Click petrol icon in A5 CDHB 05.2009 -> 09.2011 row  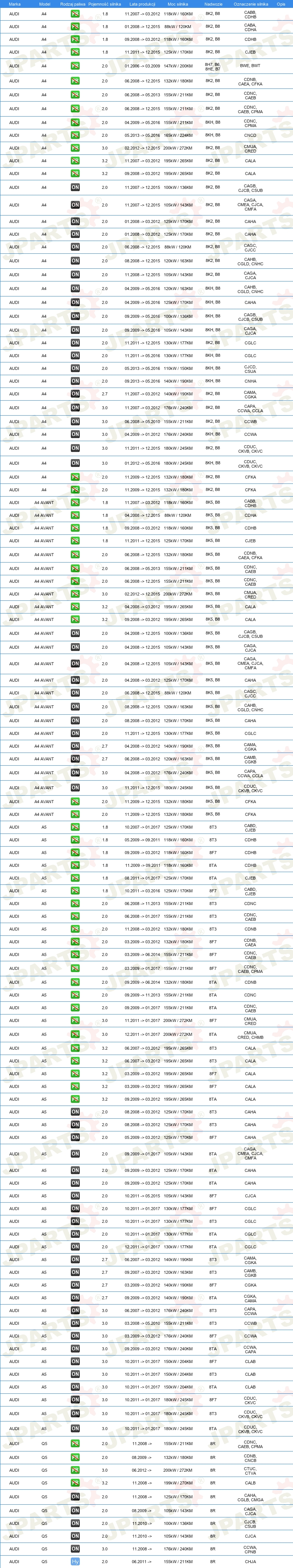75,840
